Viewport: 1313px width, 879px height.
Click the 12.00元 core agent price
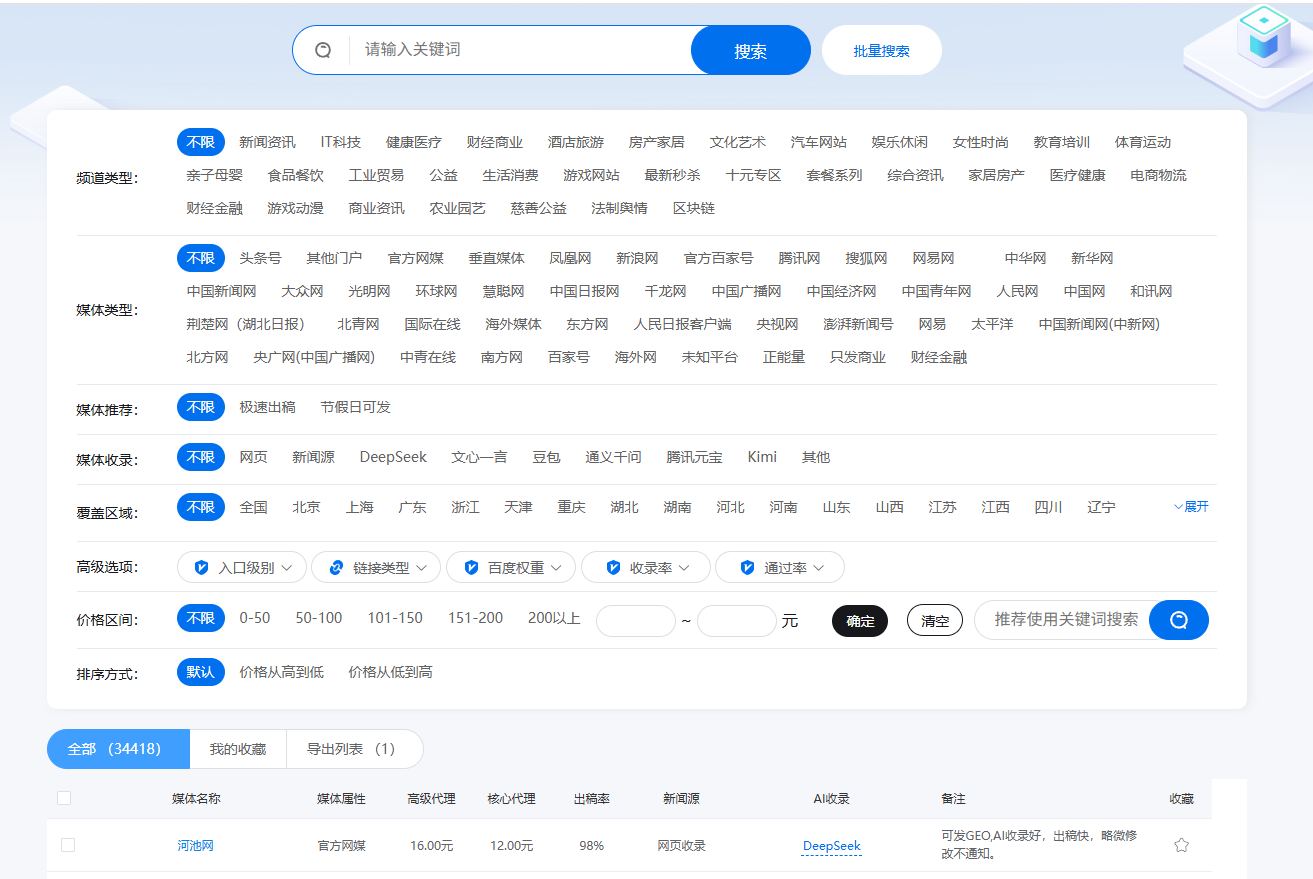(x=511, y=846)
